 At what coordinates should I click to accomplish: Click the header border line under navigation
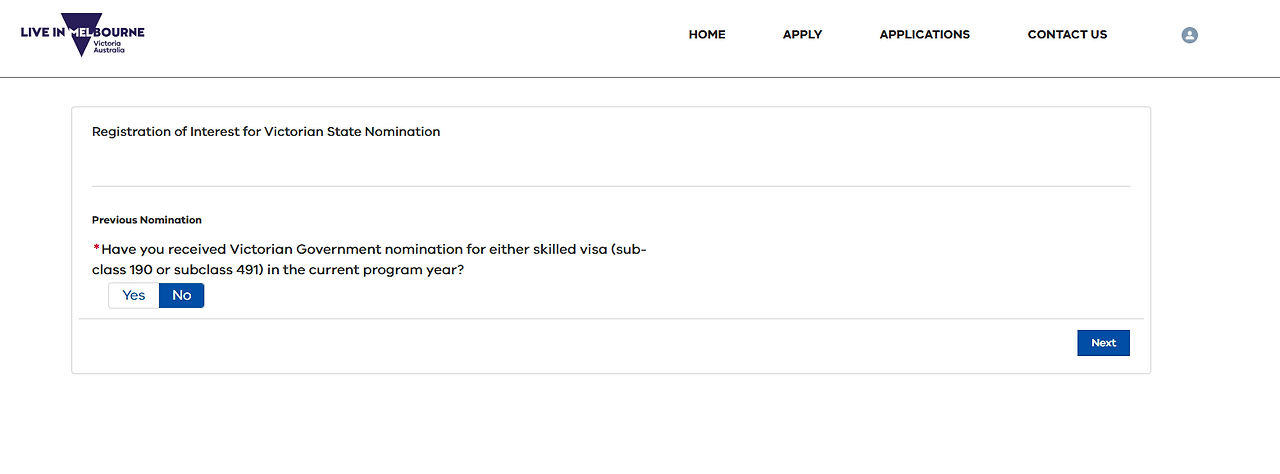(x=640, y=77)
